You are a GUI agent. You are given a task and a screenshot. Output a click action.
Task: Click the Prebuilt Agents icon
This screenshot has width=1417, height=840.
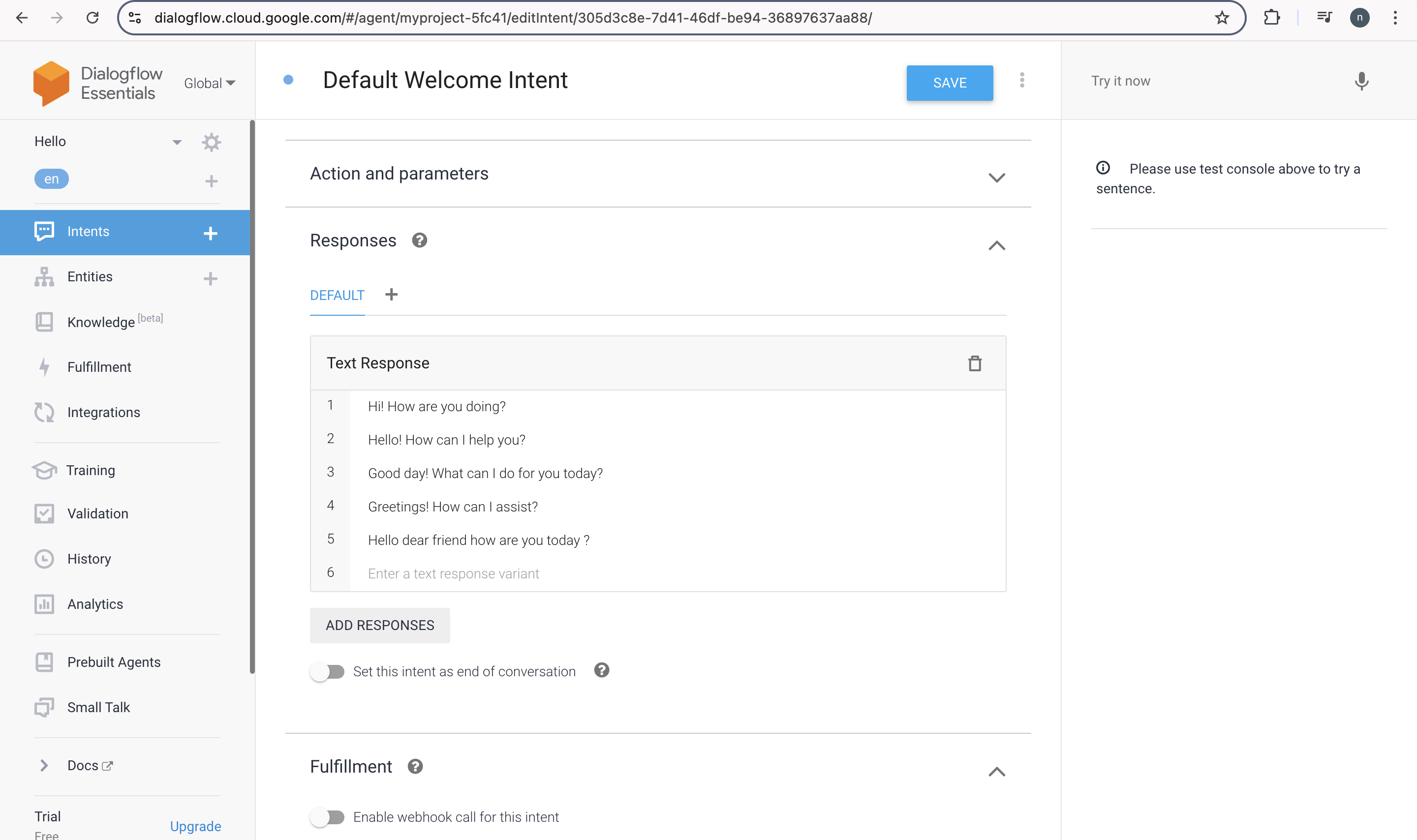pyautogui.click(x=44, y=662)
